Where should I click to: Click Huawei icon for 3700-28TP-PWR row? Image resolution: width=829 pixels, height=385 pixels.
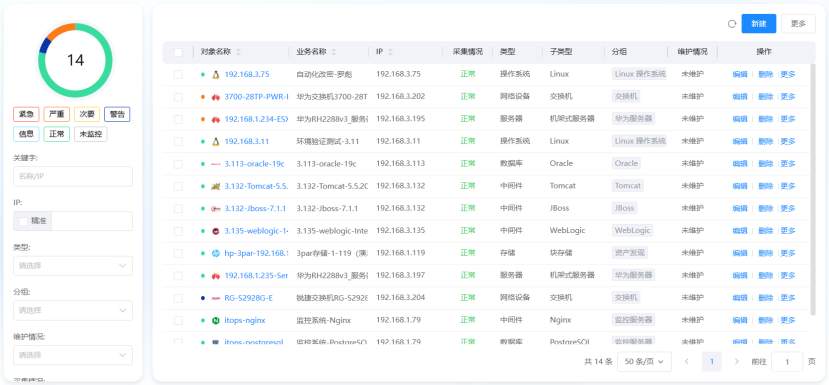[x=216, y=97]
